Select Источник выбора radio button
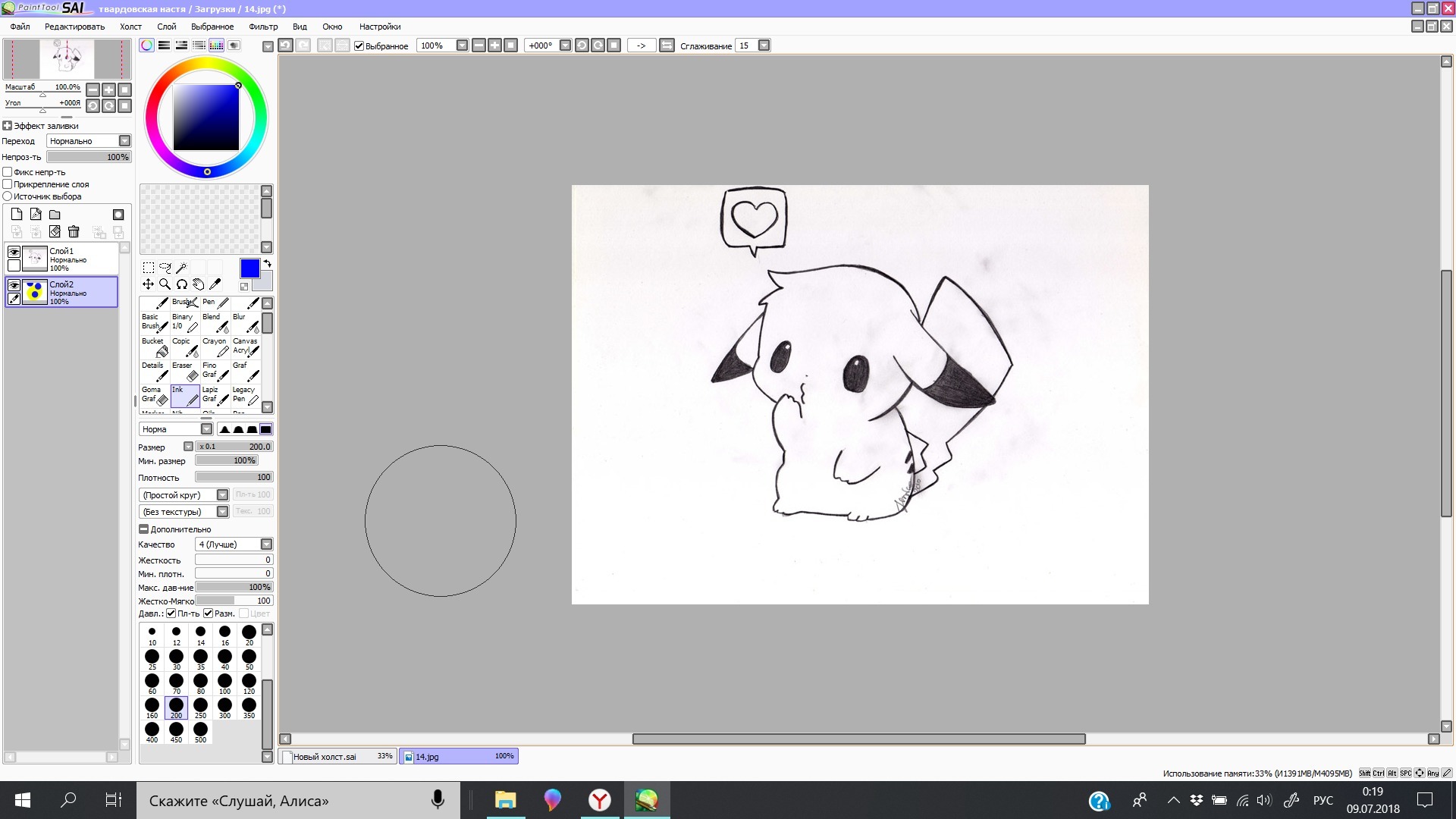Screen dimensions: 1456x819 (x=8, y=196)
